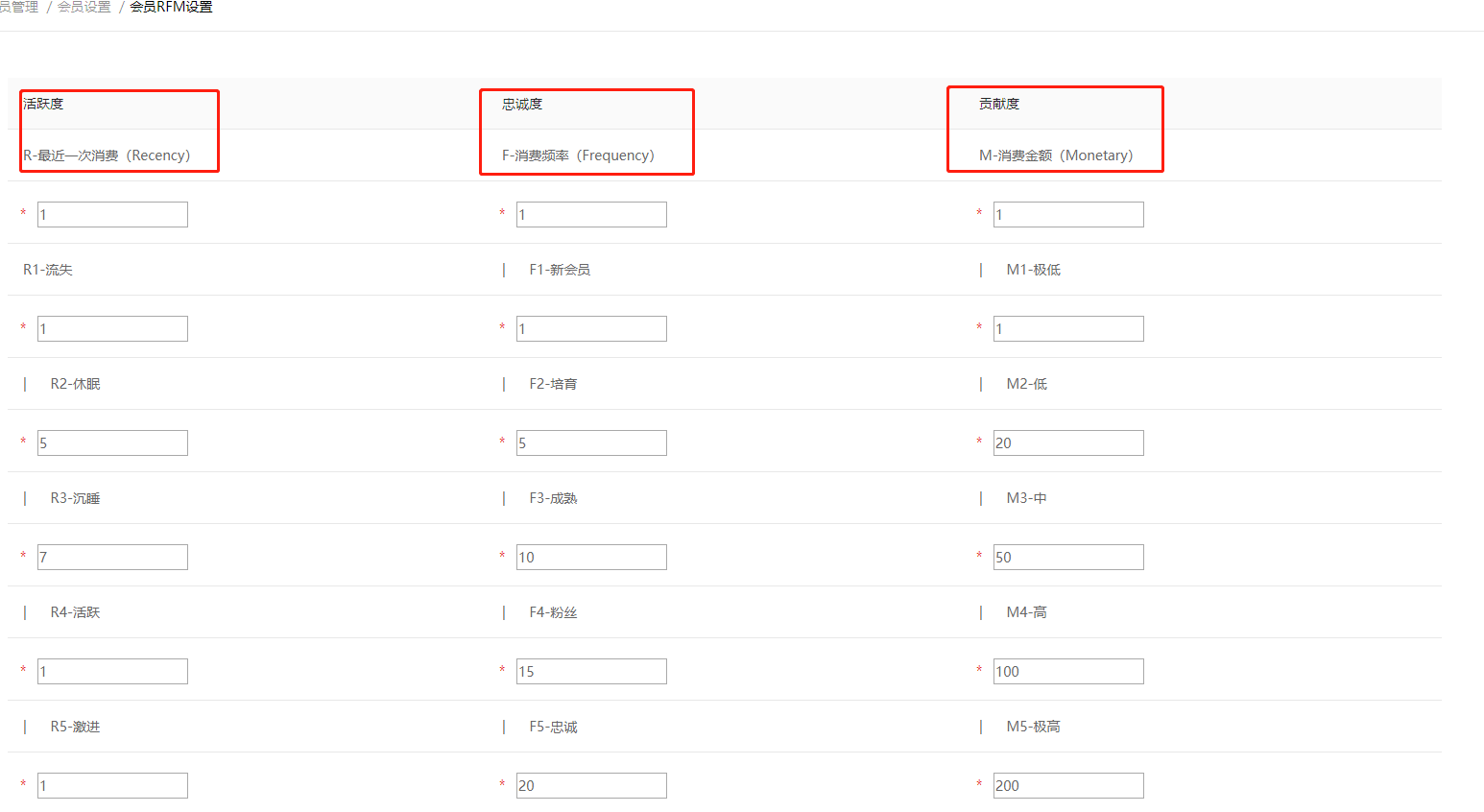Viewport: 1484px width, 812px height.
Task: Click the R5-激进 label
Action: 75,727
